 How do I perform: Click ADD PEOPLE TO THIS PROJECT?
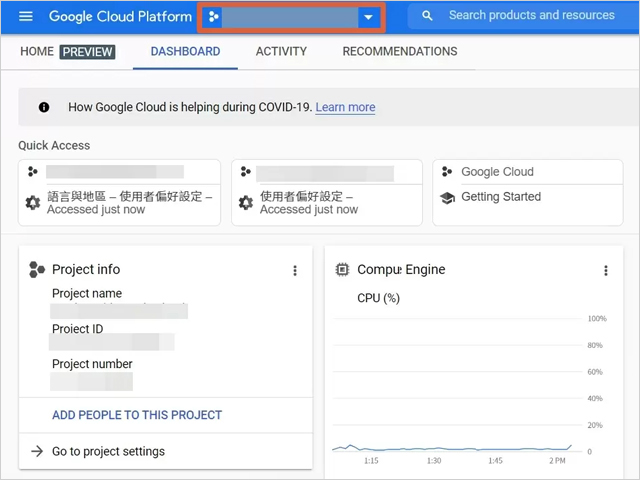tap(137, 415)
